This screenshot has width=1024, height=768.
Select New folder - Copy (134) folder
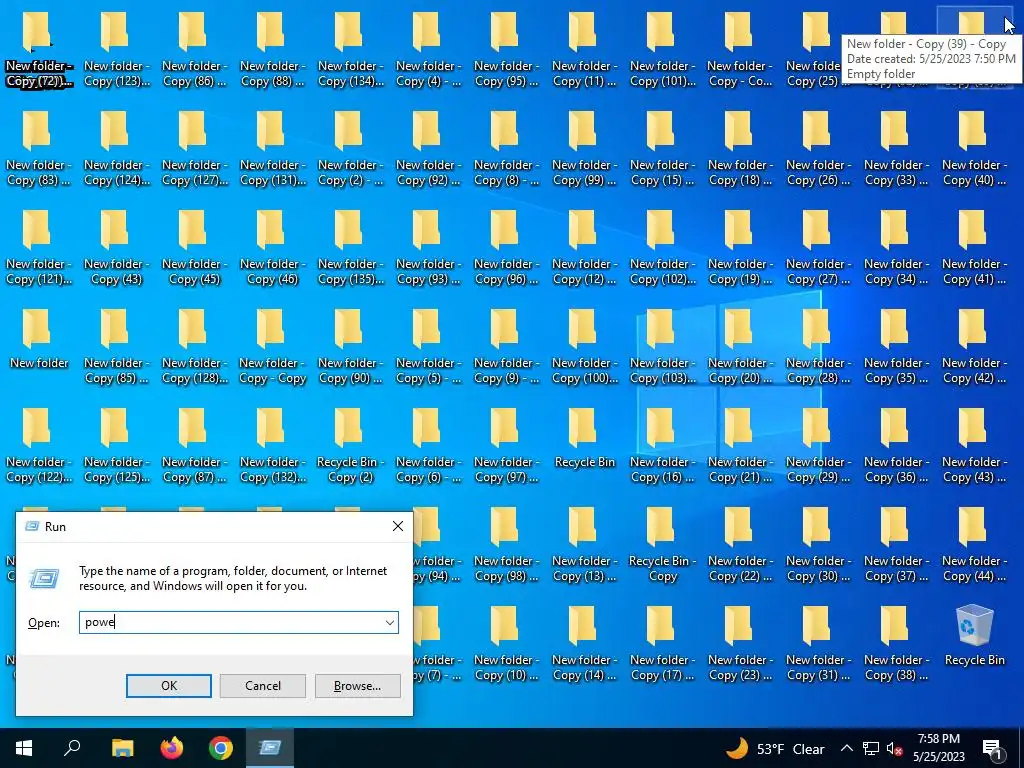tap(350, 50)
